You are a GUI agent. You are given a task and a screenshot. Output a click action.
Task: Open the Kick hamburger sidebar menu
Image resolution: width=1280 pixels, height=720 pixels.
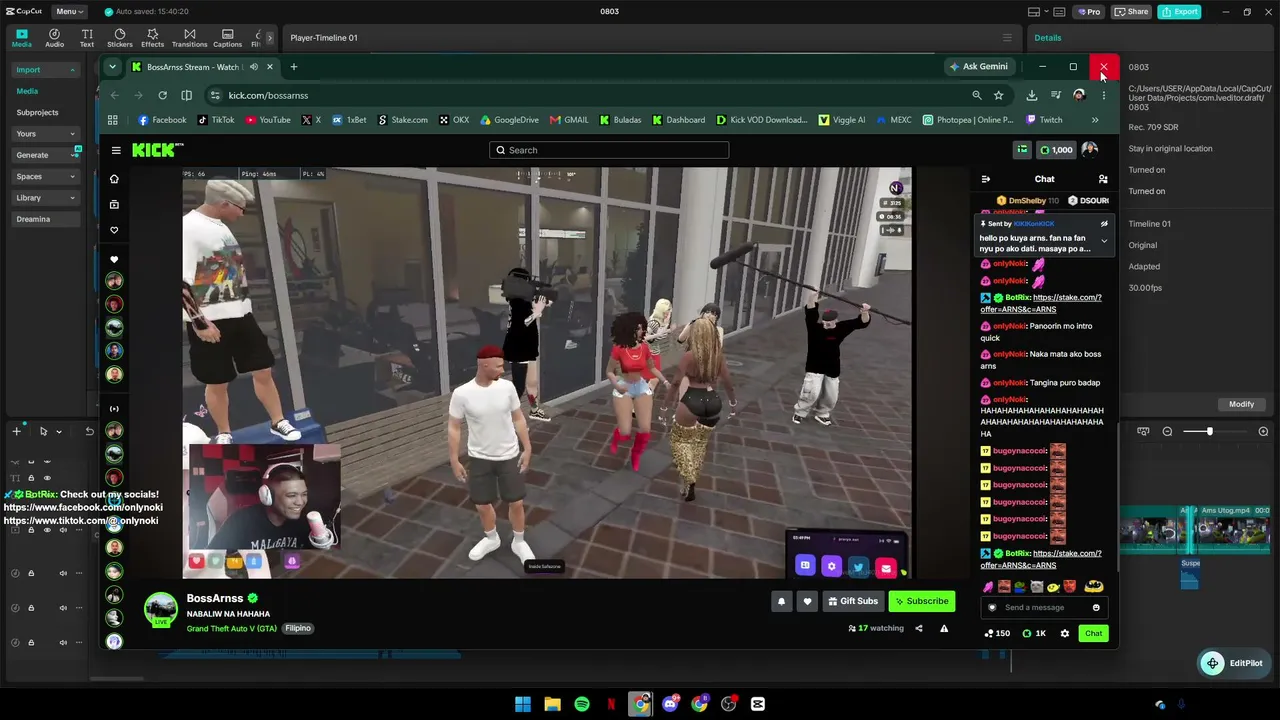pyautogui.click(x=116, y=150)
